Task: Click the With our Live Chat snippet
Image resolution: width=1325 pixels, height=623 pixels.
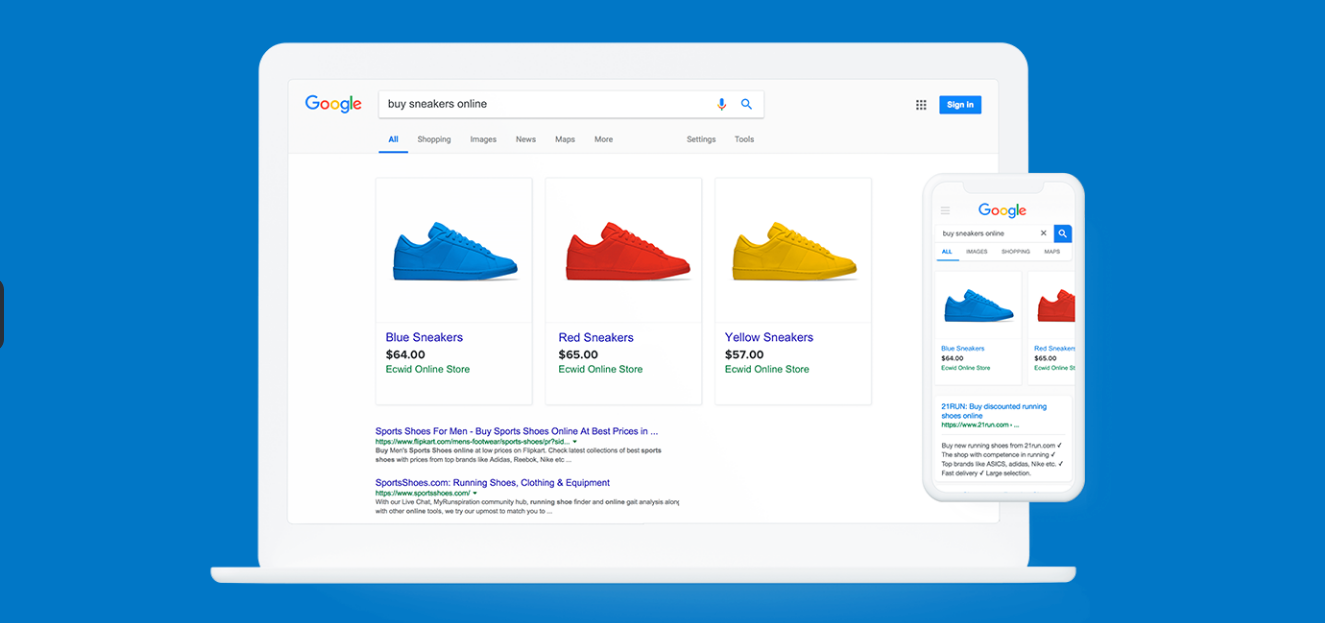Action: coord(527,506)
